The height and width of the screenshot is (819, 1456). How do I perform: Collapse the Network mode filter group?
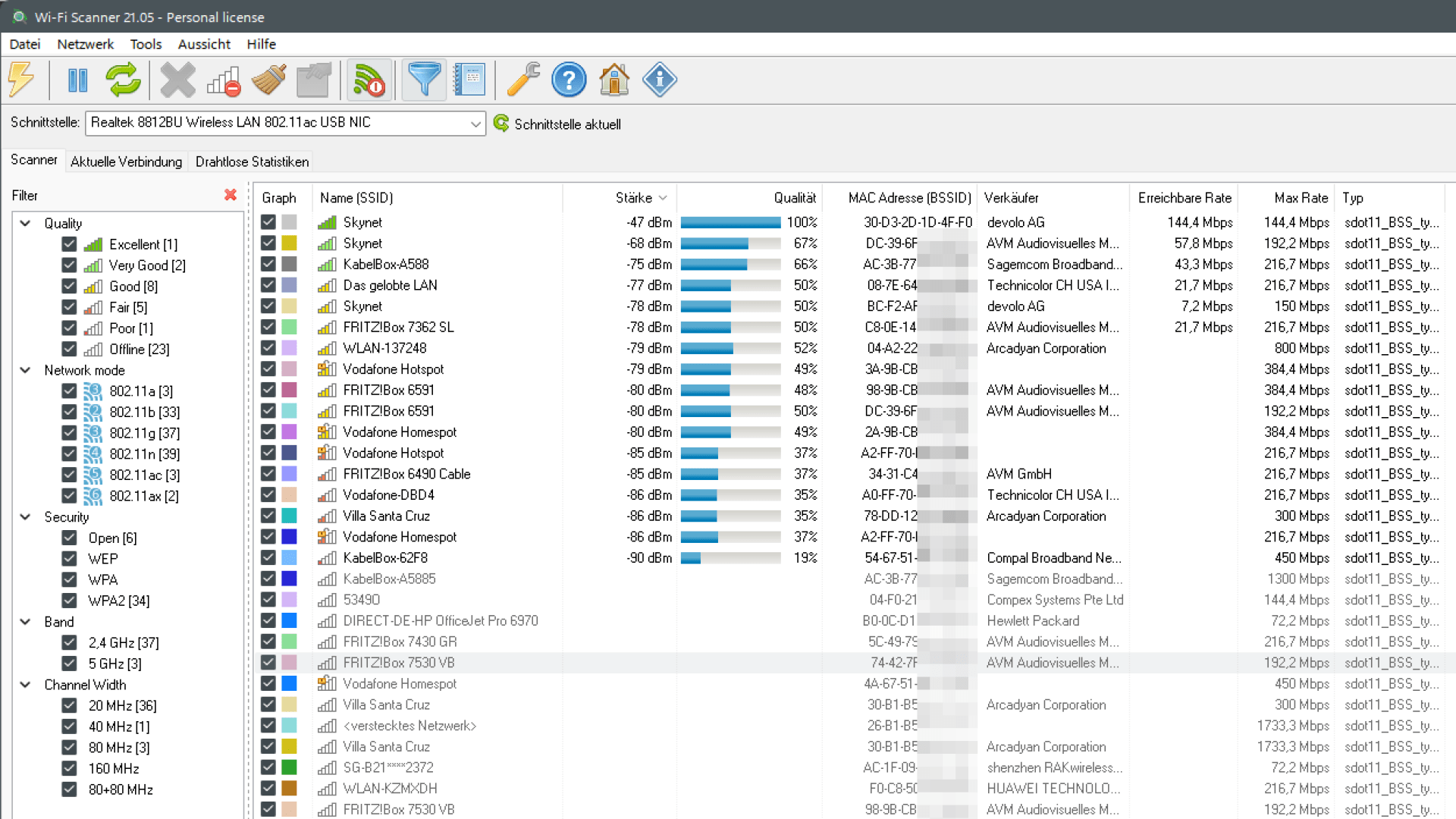[x=25, y=370]
